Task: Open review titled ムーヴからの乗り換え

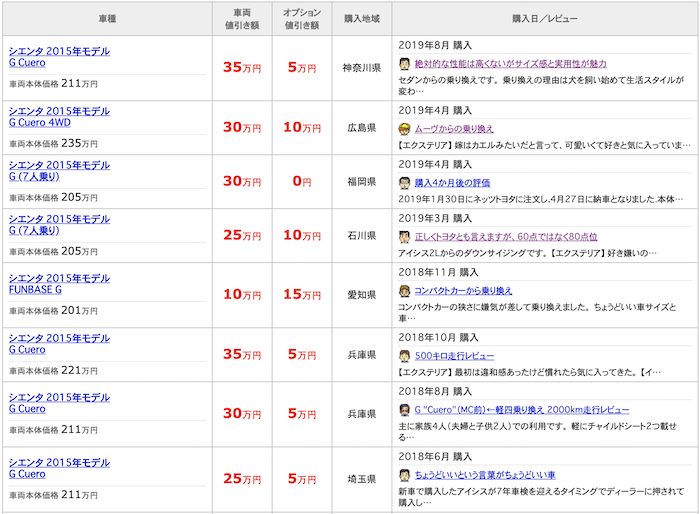Action: coord(454,129)
